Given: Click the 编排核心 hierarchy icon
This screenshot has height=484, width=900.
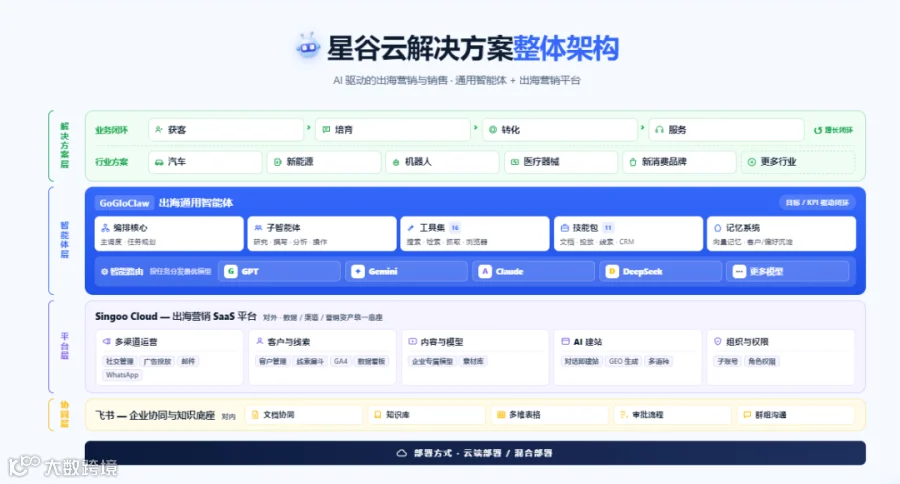Looking at the screenshot, I should 105,228.
